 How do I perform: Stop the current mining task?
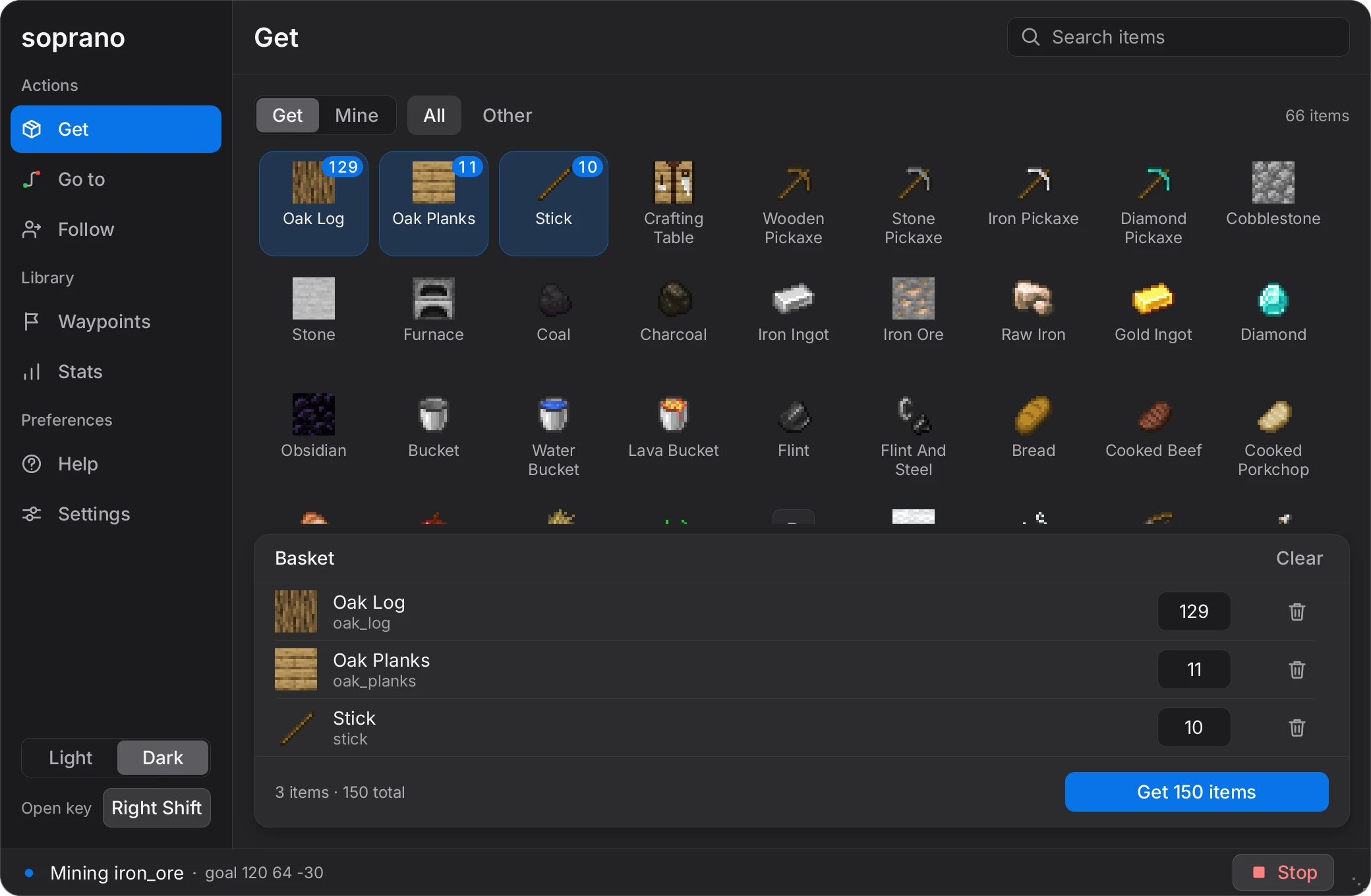coord(1283,872)
